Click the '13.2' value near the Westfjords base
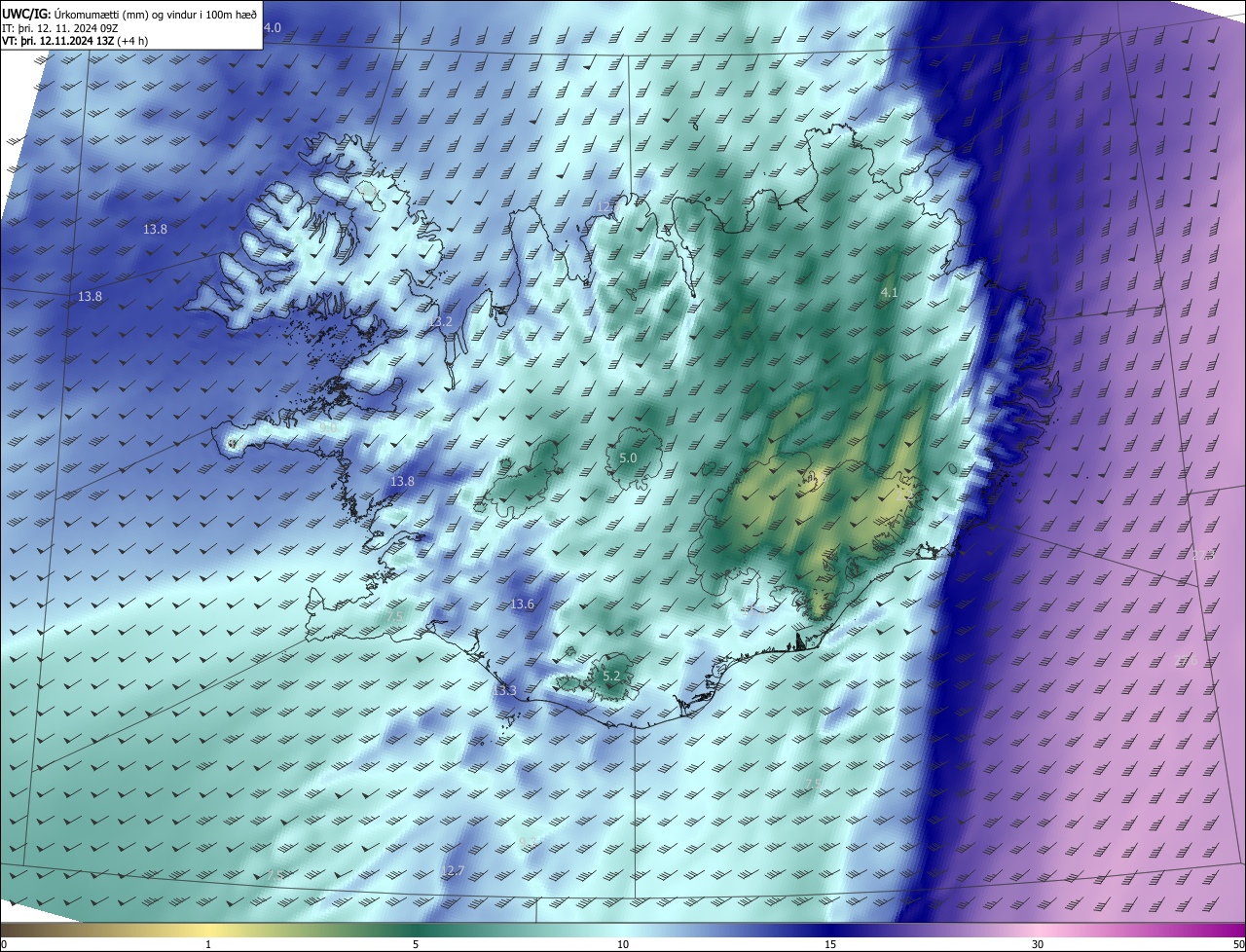The image size is (1246, 952). (440, 321)
